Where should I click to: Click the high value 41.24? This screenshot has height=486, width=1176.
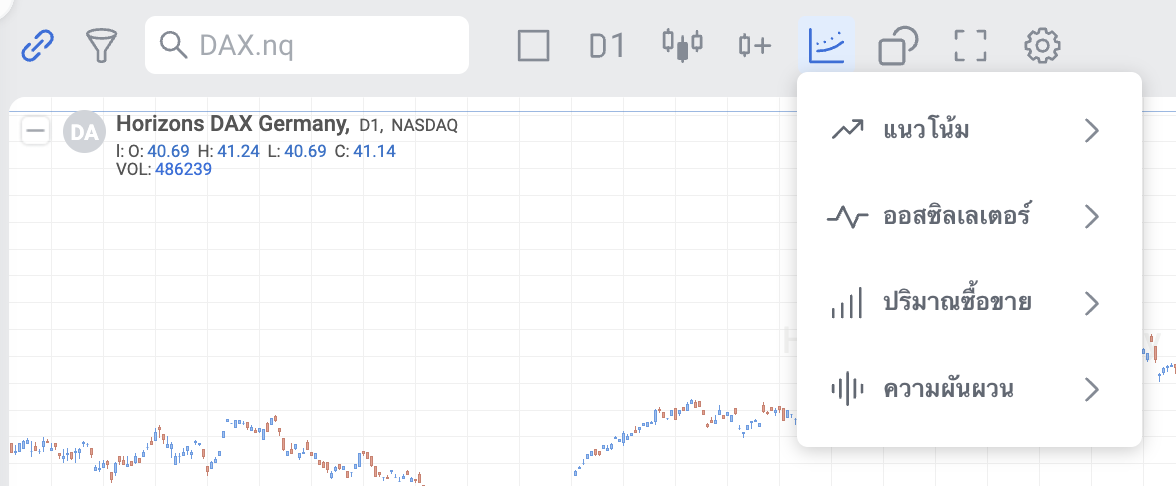pos(238,152)
